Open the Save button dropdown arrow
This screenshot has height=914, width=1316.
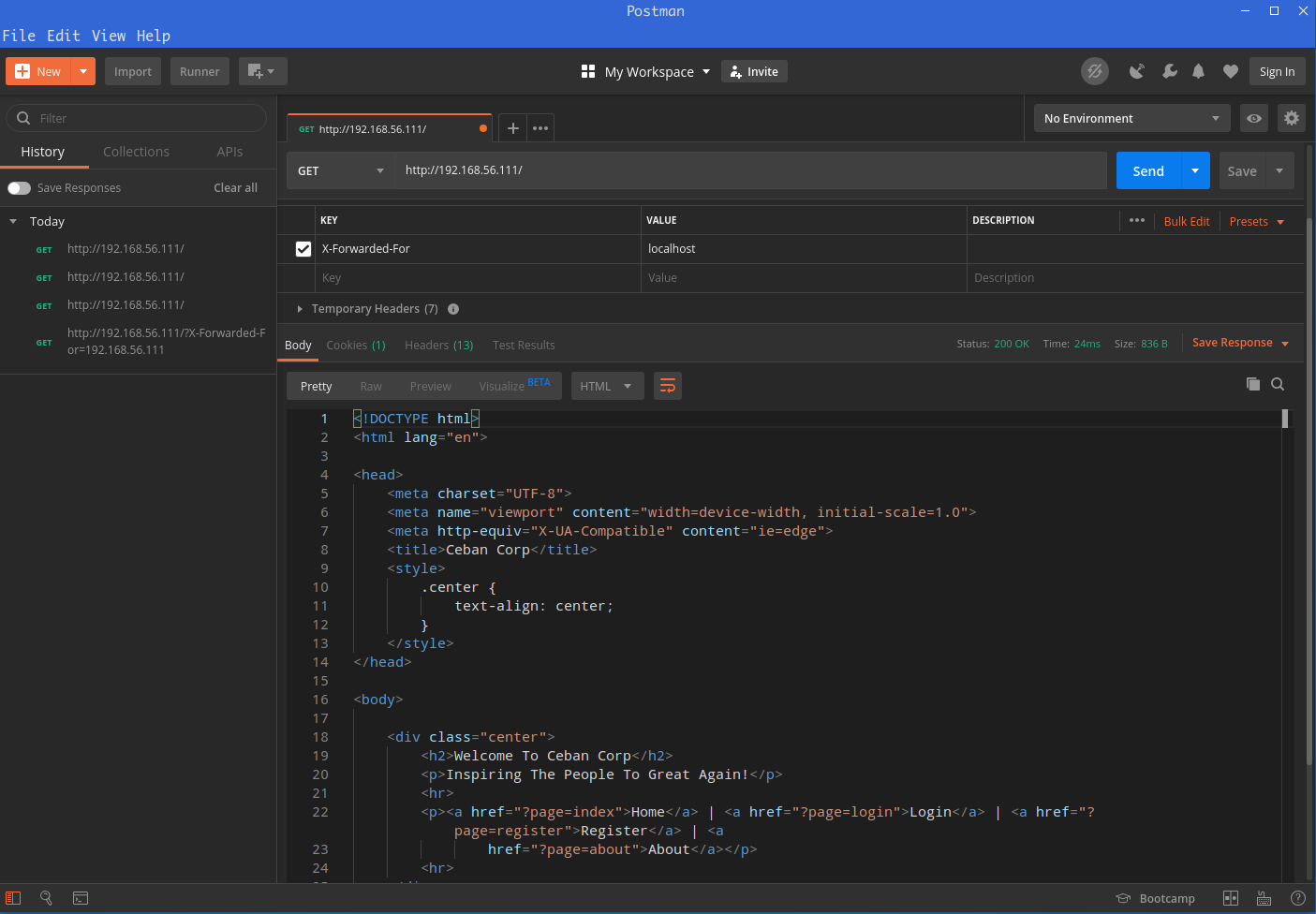click(x=1279, y=170)
